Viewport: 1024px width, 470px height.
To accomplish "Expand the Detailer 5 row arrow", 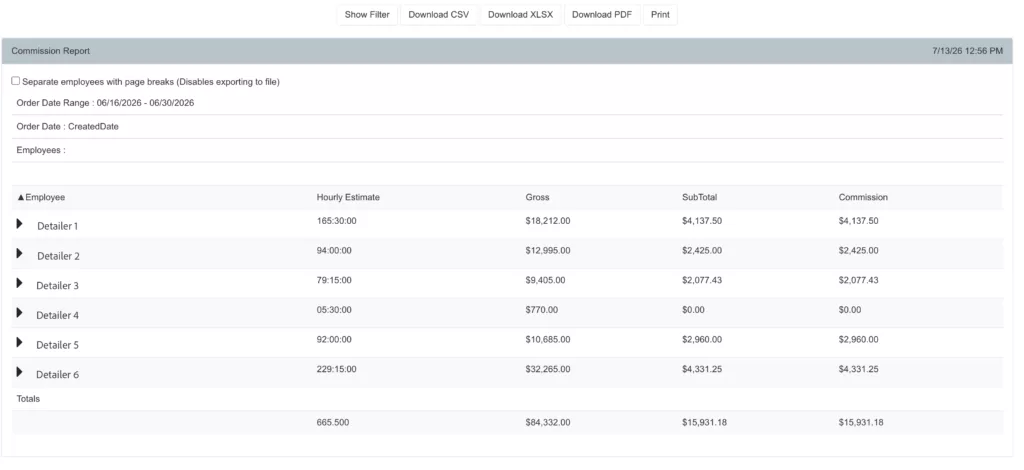I will (x=20, y=342).
